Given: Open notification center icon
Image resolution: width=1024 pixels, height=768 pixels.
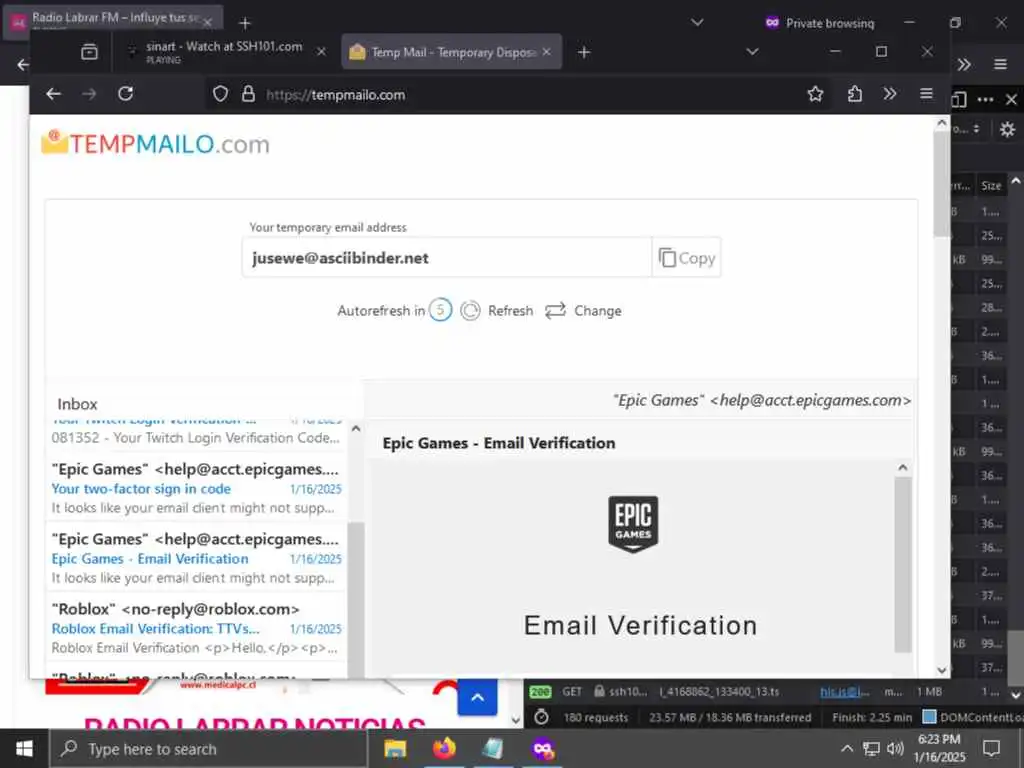Looking at the screenshot, I should pyautogui.click(x=991, y=748).
